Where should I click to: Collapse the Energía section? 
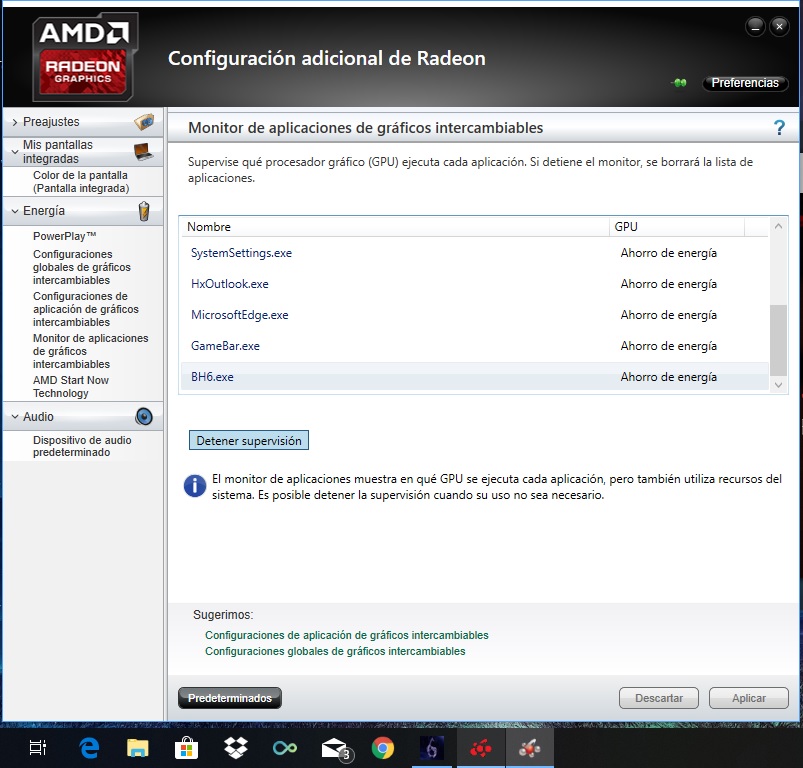tap(15, 211)
